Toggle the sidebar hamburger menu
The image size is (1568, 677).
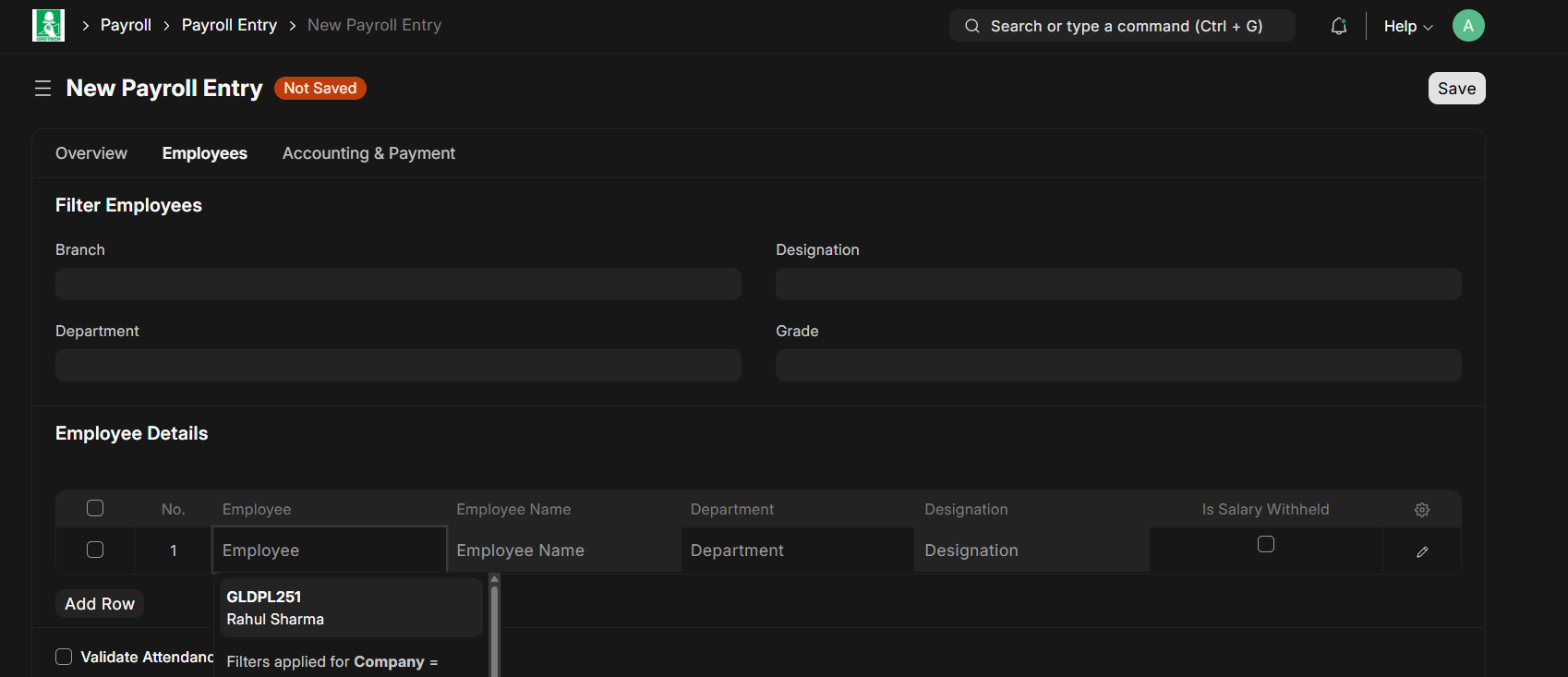(x=42, y=89)
